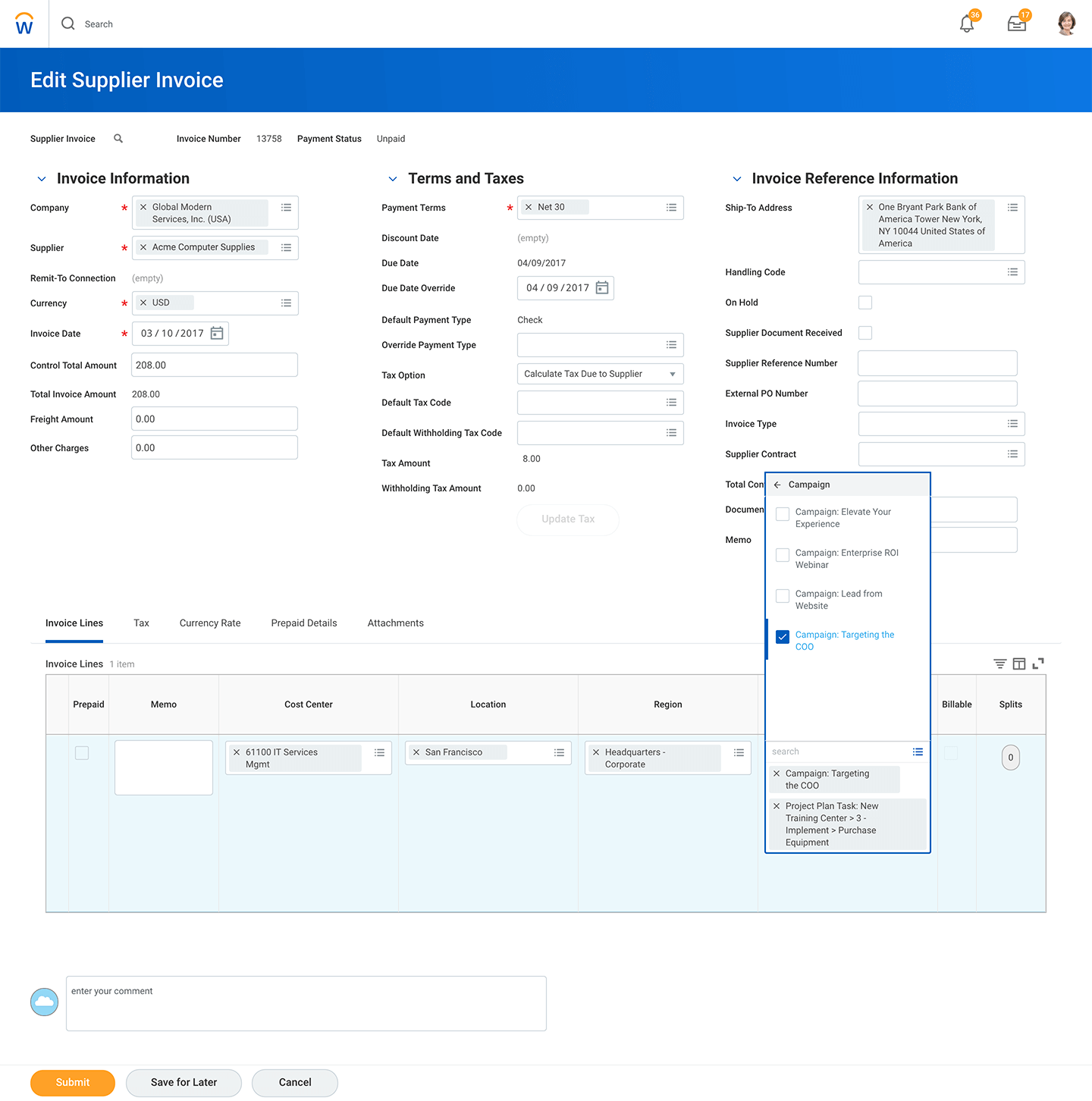Collapse the Terms and Taxes section
The image size is (1092, 1101).
tap(393, 179)
